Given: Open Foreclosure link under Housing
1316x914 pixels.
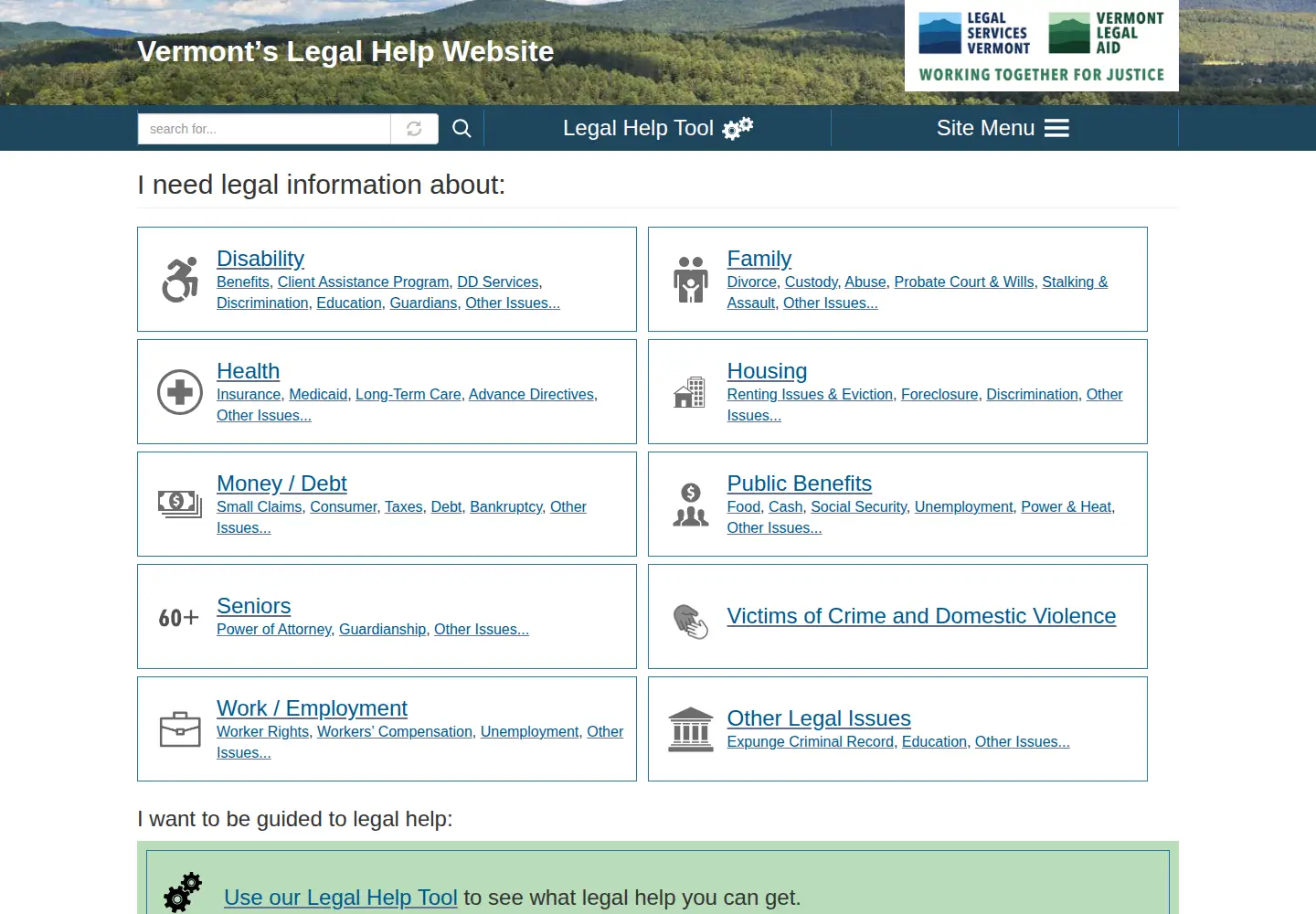Looking at the screenshot, I should coord(939,394).
